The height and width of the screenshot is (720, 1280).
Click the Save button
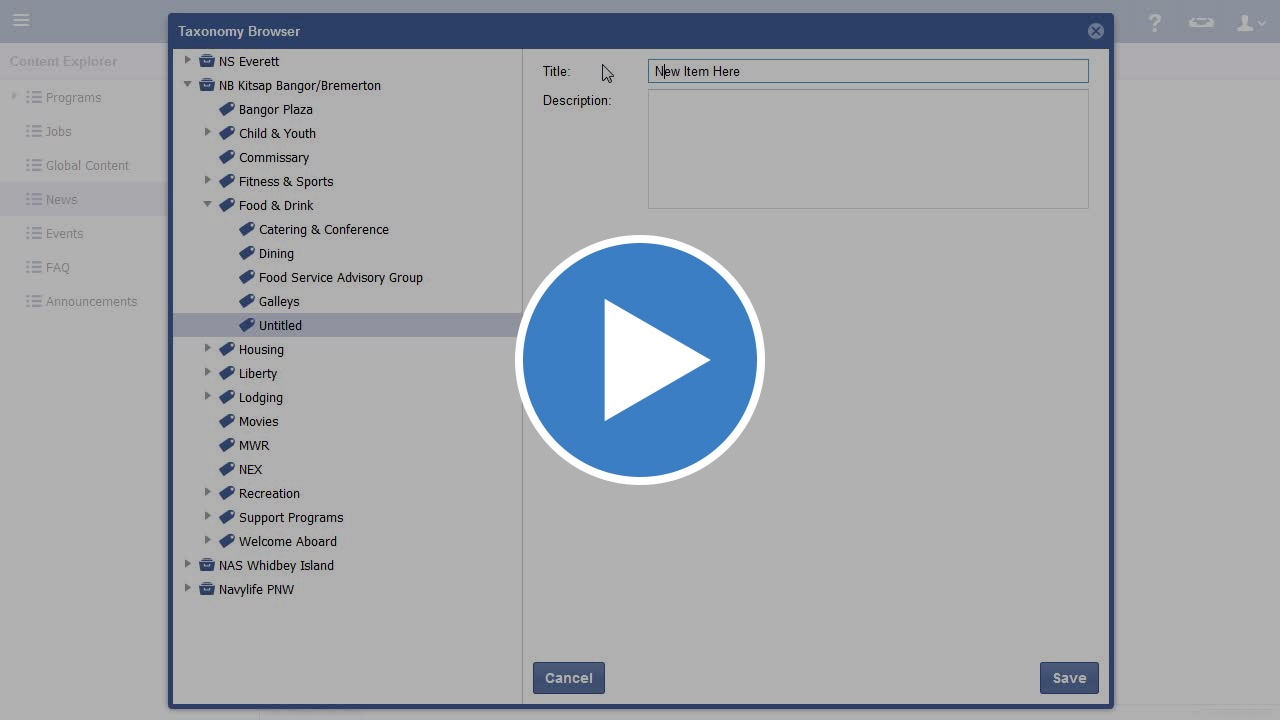[x=1069, y=678]
